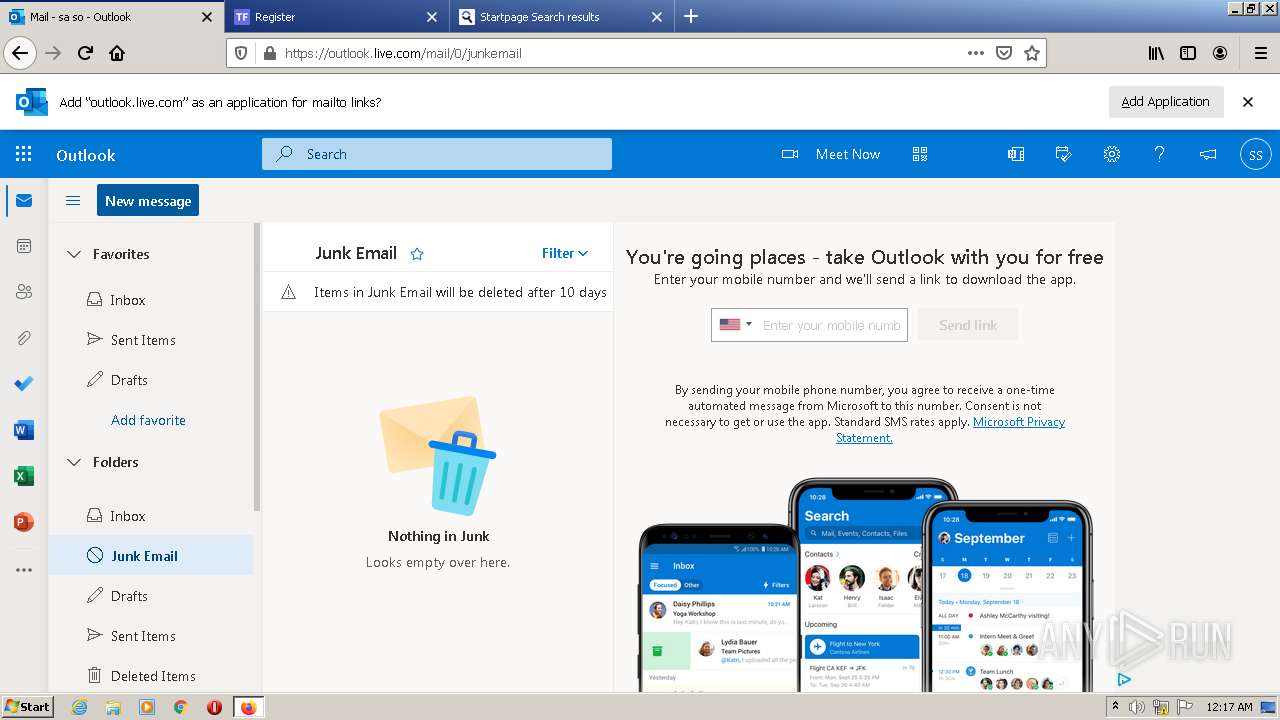Open the country code flag dropdown
1280x720 pixels.
(735, 325)
